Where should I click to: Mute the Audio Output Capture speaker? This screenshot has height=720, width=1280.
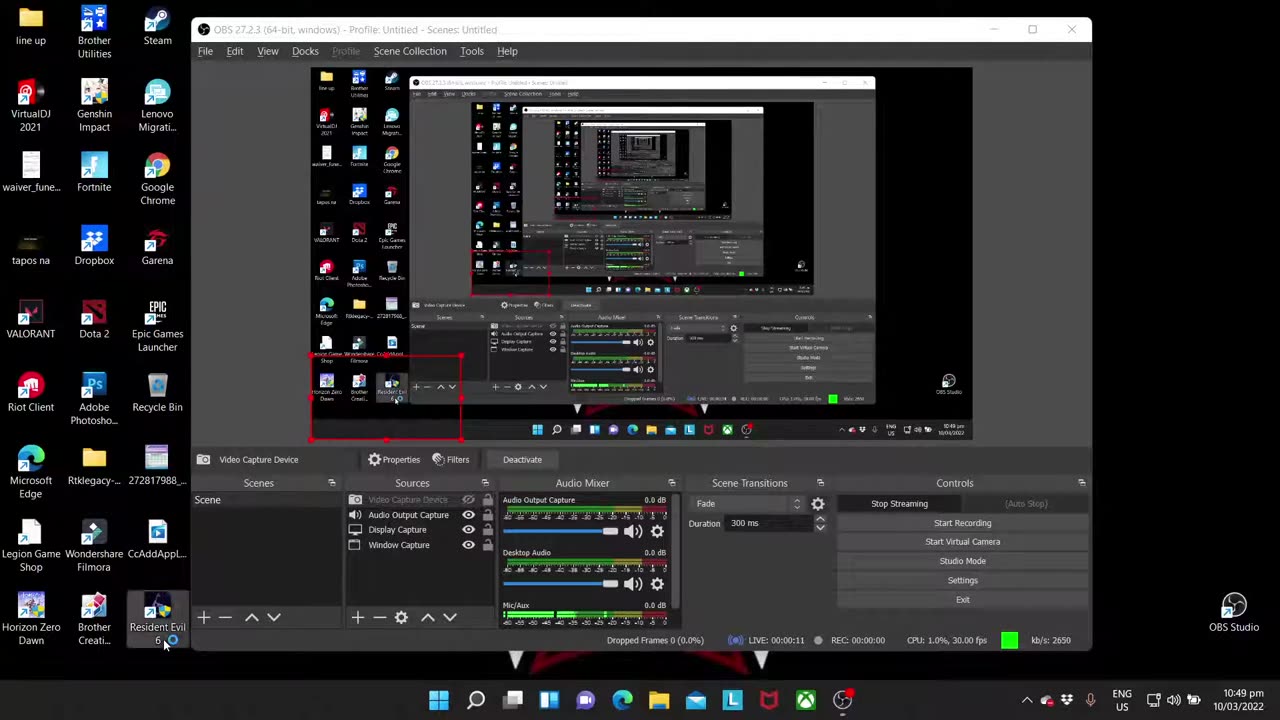click(x=633, y=531)
